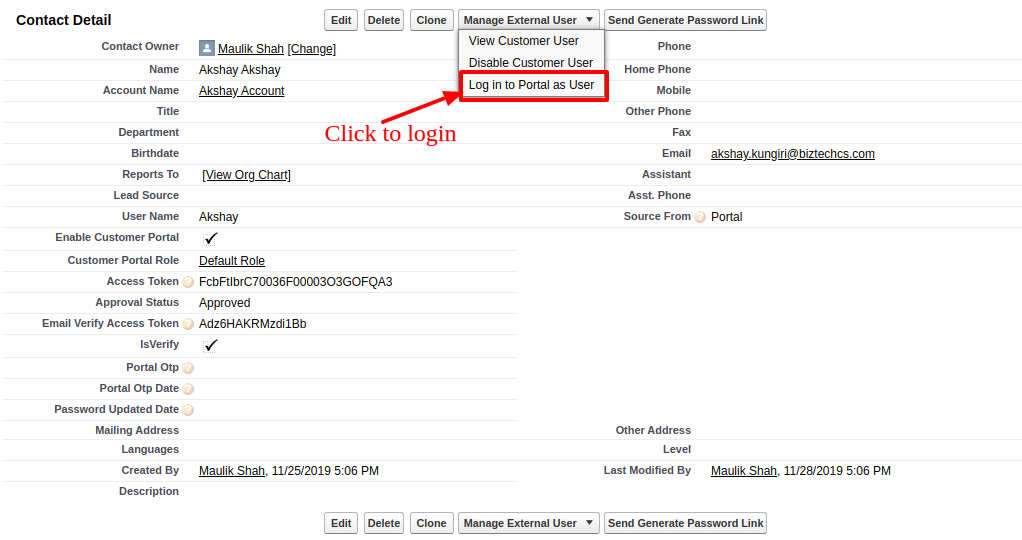Click help icon beside Email Verify Access Token
The height and width of the screenshot is (540, 1022).
tap(188, 325)
